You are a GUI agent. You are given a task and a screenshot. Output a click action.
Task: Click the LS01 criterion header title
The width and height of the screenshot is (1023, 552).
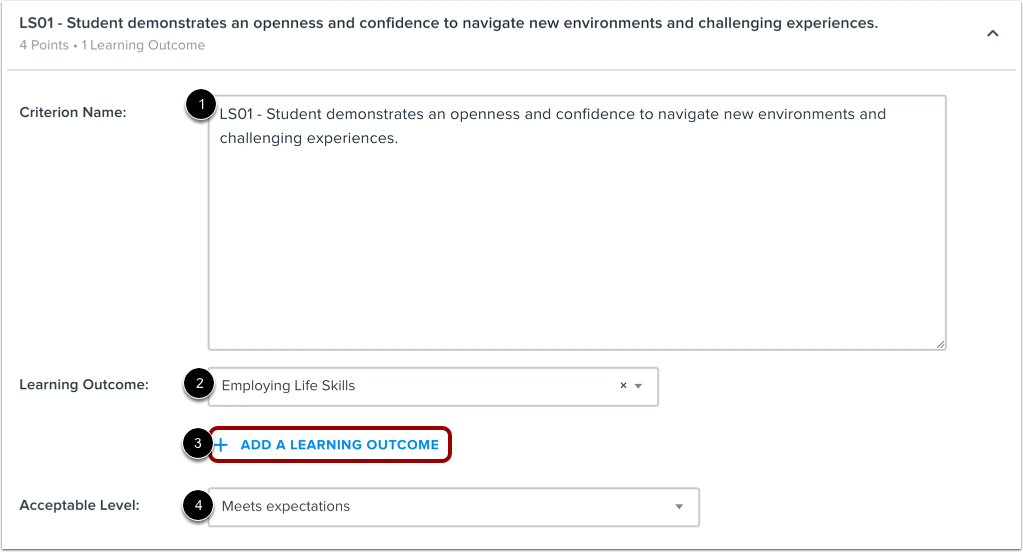pyautogui.click(x=448, y=23)
